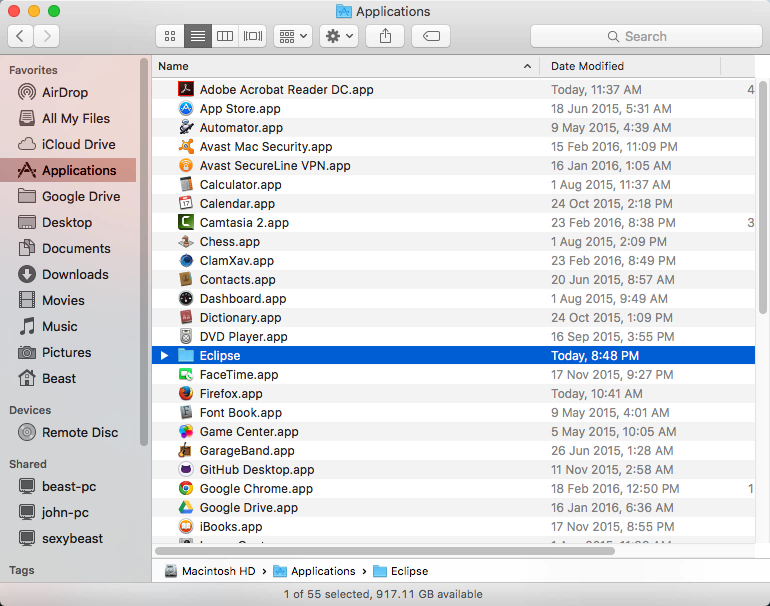Select the Dashboard.app icon
770x606 pixels.
(186, 299)
